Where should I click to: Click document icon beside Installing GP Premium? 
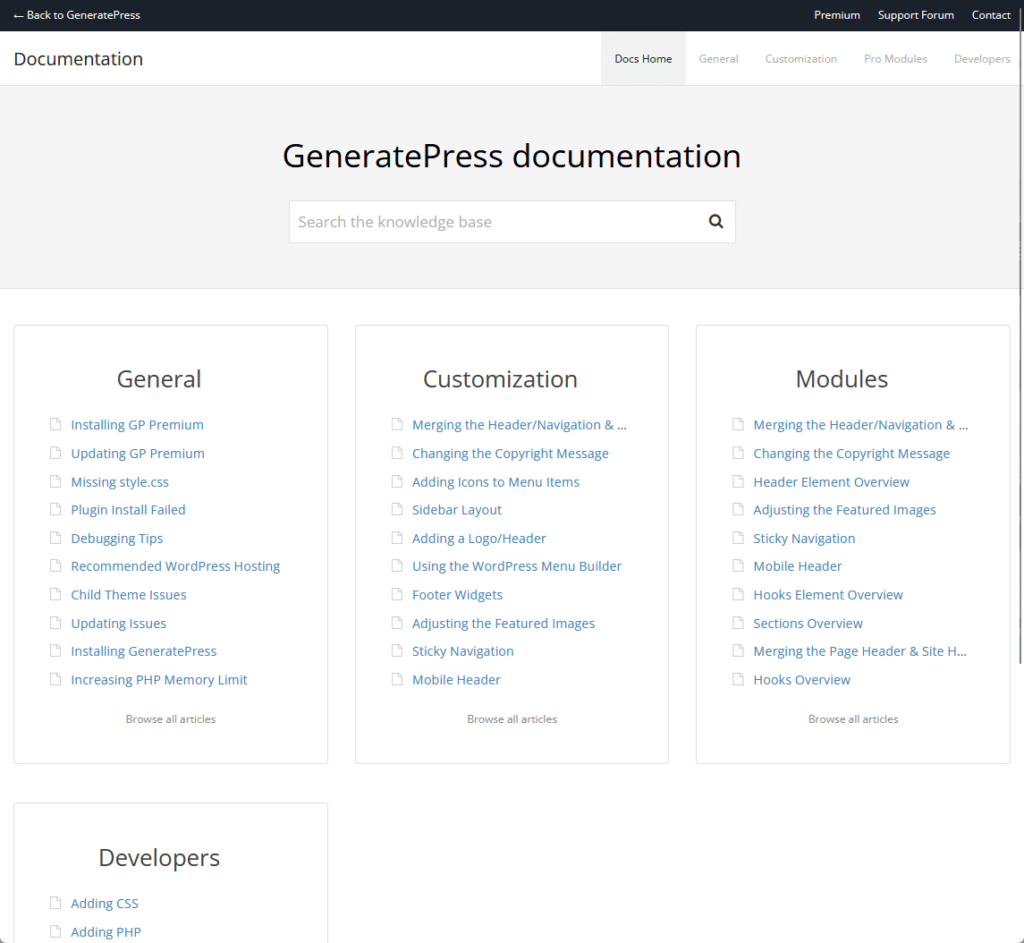click(56, 424)
